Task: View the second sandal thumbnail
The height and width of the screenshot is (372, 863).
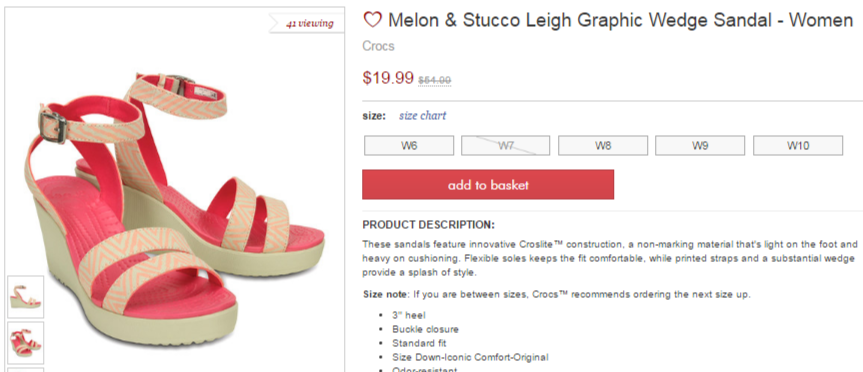Action: (x=25, y=343)
